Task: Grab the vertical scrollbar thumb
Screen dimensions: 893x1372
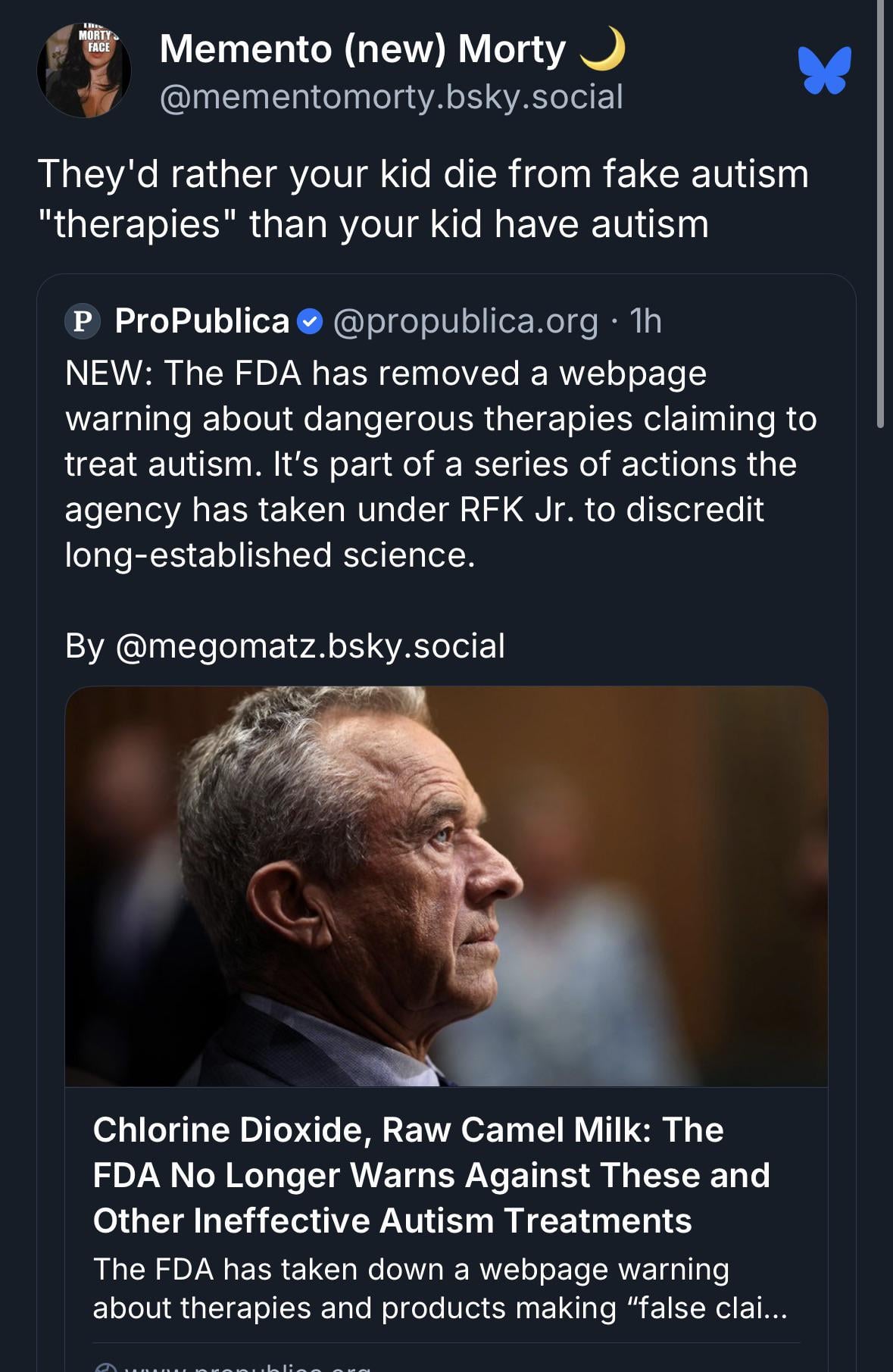Action: point(880,212)
